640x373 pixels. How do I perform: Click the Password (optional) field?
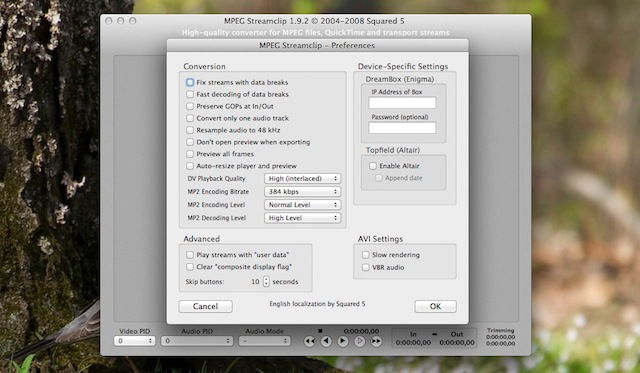(x=402, y=128)
